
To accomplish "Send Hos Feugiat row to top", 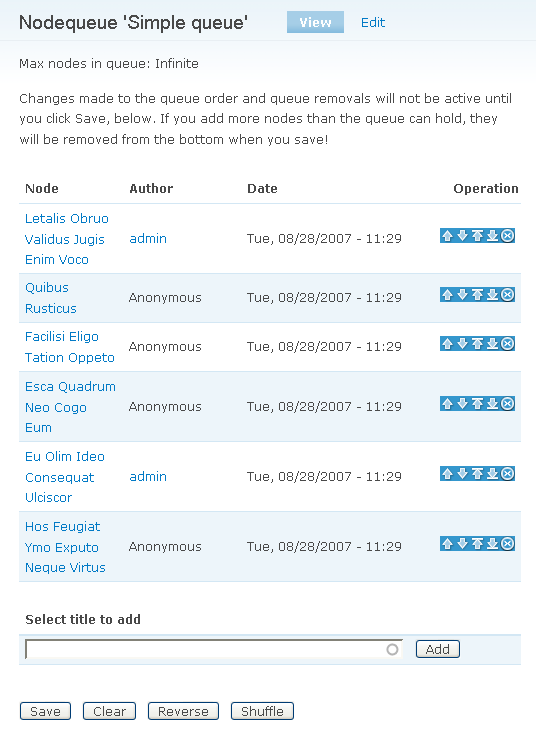I will coord(477,544).
